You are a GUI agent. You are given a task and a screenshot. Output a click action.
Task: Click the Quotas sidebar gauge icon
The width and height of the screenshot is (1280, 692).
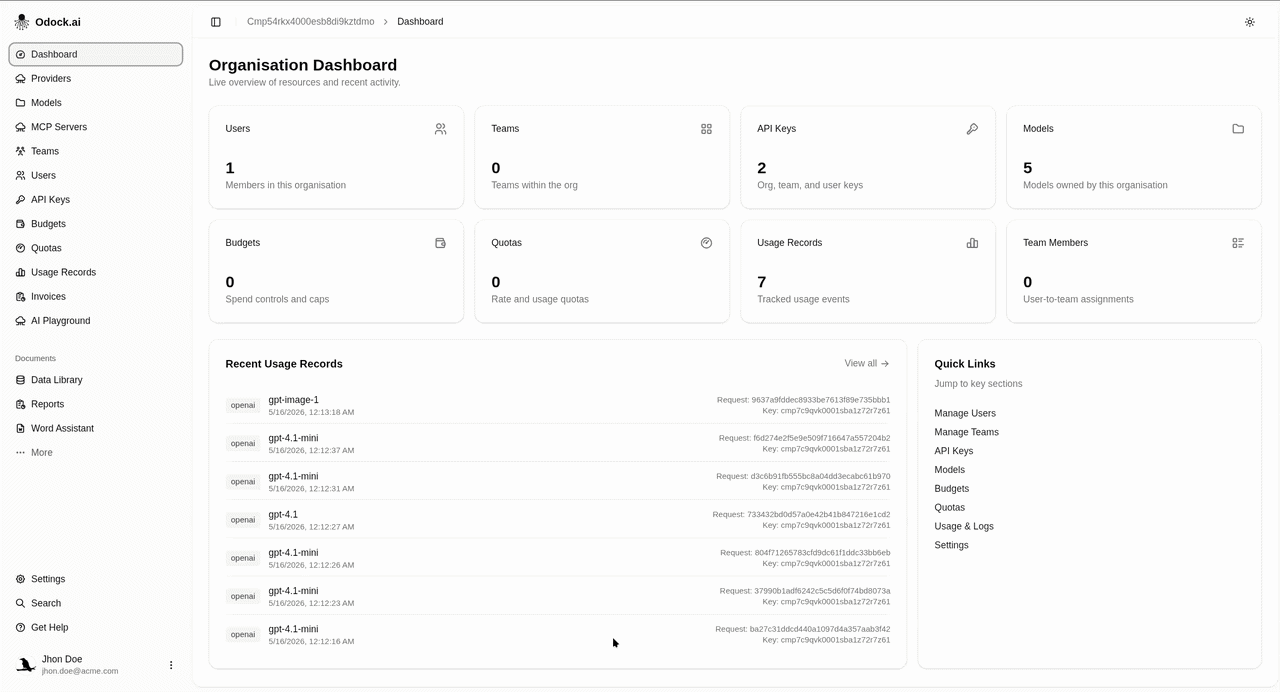coord(21,248)
